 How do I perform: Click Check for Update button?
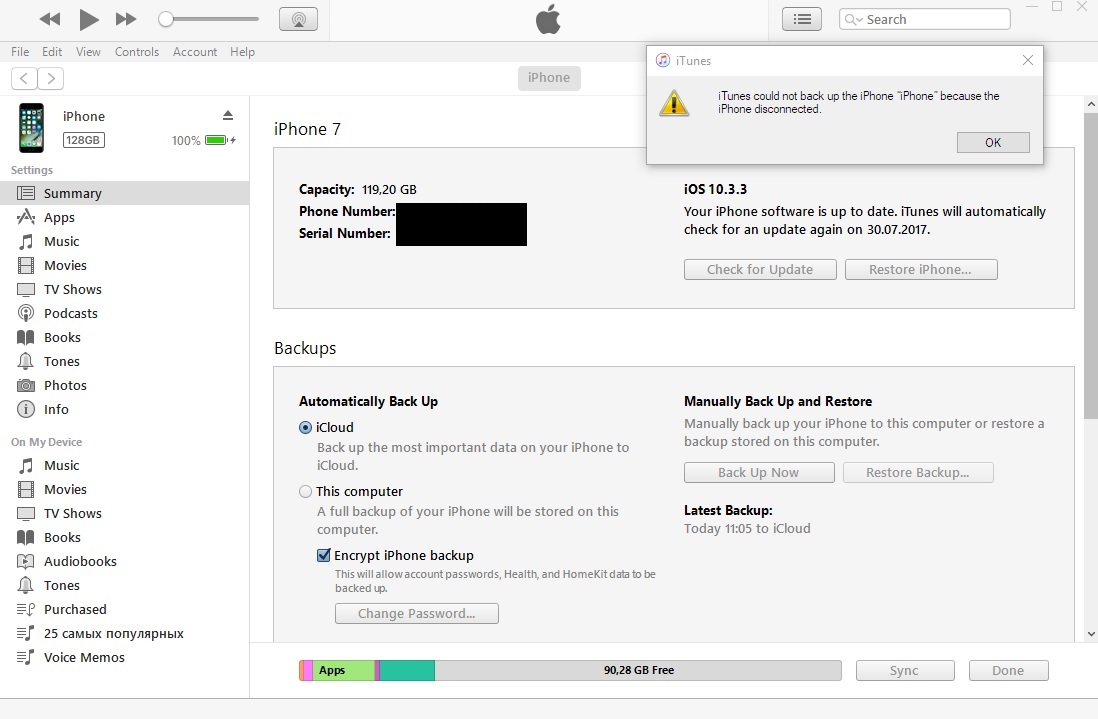click(760, 270)
